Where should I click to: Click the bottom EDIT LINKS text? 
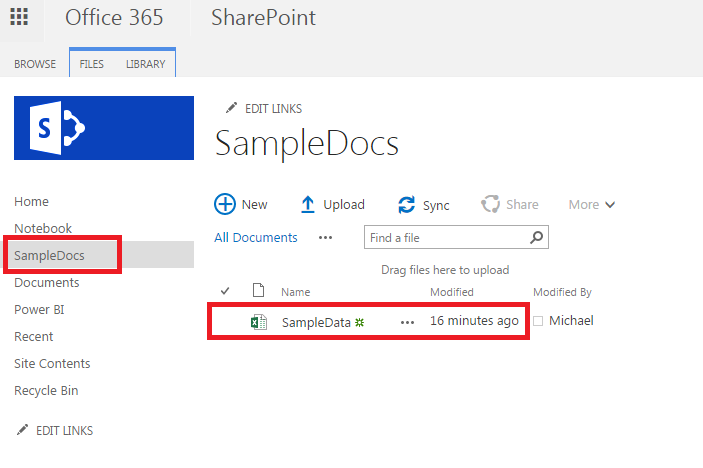click(65, 430)
